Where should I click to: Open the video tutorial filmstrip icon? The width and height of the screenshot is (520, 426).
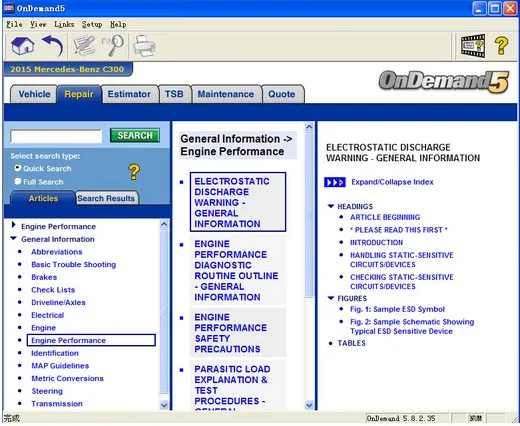tap(473, 46)
